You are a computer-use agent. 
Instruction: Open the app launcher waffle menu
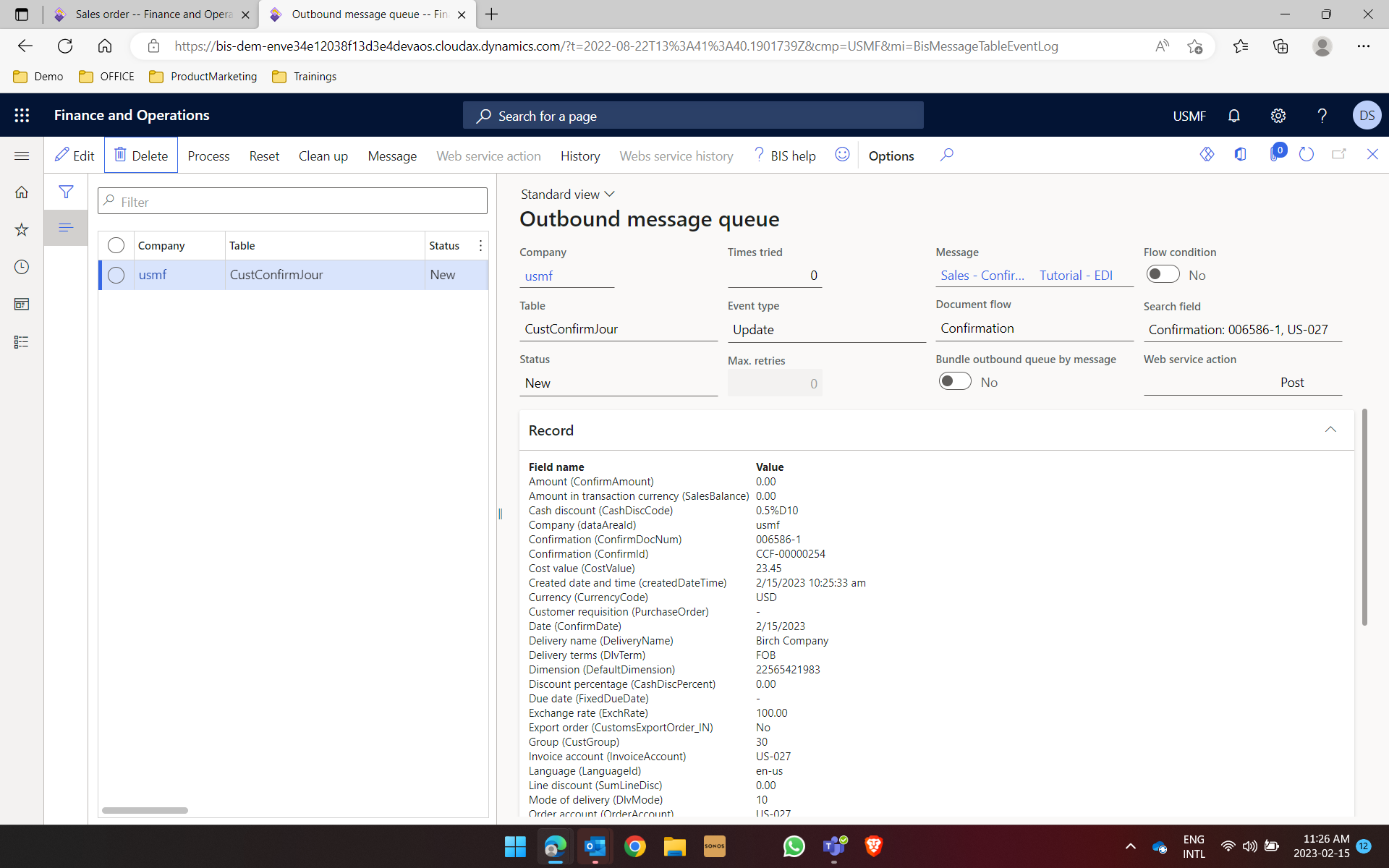[22, 115]
